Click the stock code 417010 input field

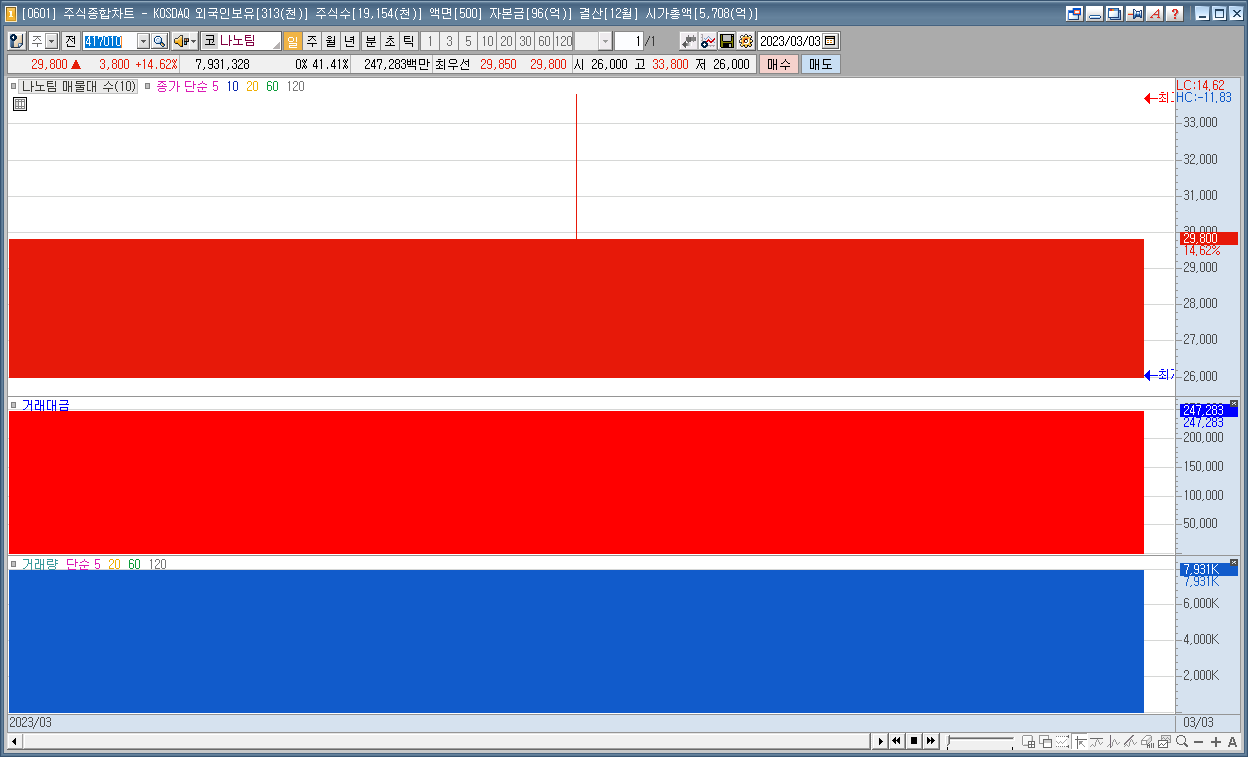(108, 41)
